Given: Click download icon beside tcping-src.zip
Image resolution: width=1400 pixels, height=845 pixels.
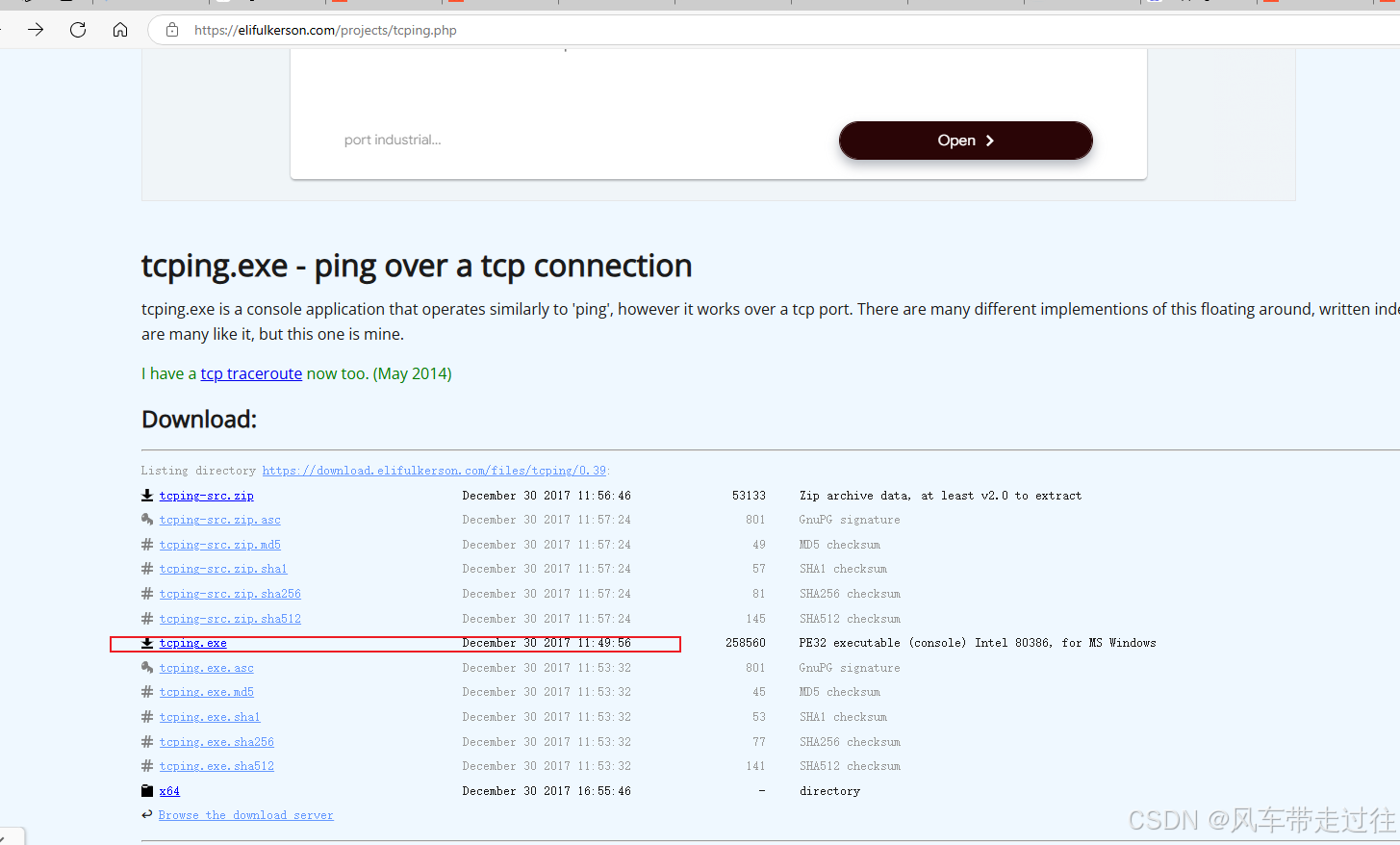Looking at the screenshot, I should [x=147, y=496].
